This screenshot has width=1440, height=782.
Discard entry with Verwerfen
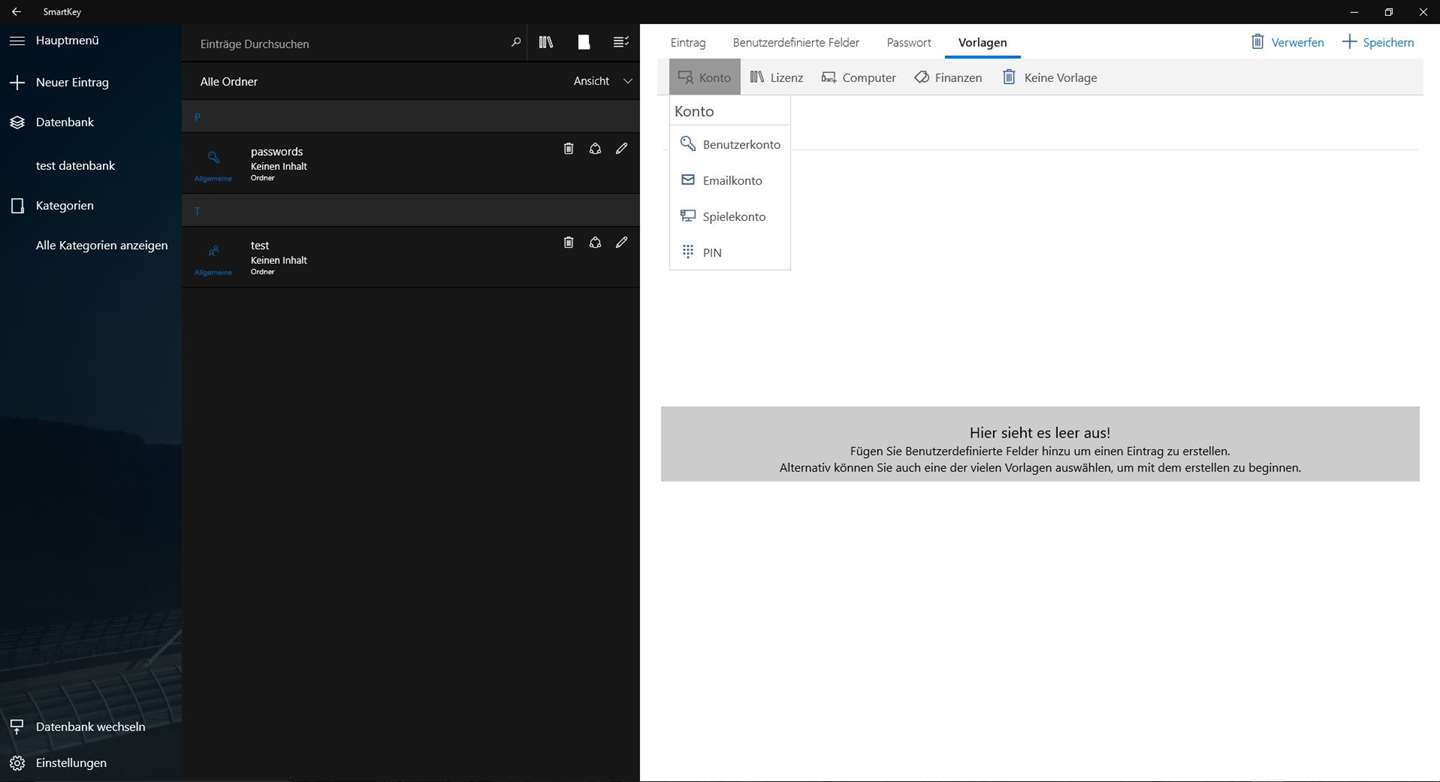(x=1287, y=42)
